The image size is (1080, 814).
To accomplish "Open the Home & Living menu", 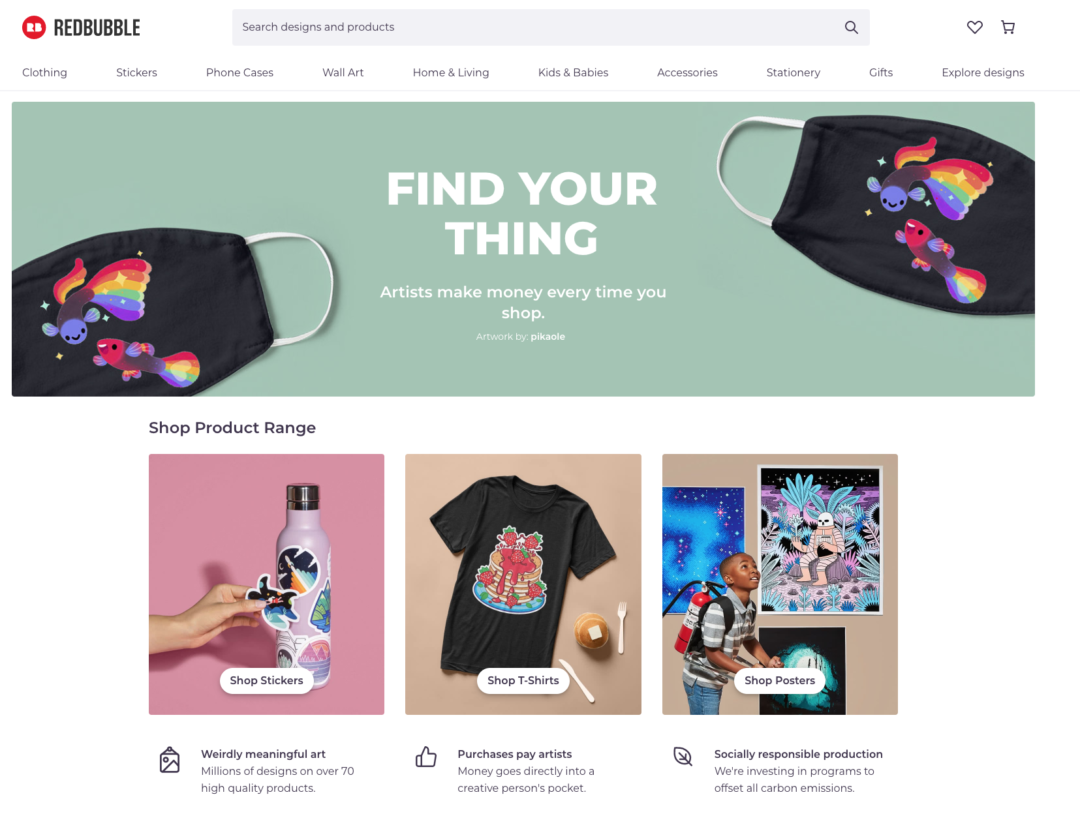I will coord(451,72).
